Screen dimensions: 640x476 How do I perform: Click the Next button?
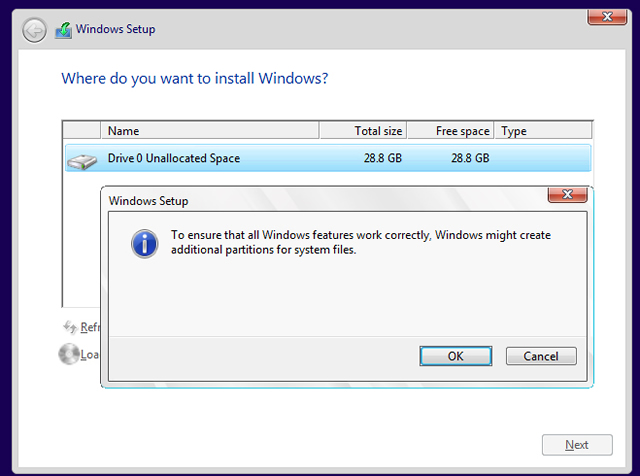coord(577,445)
